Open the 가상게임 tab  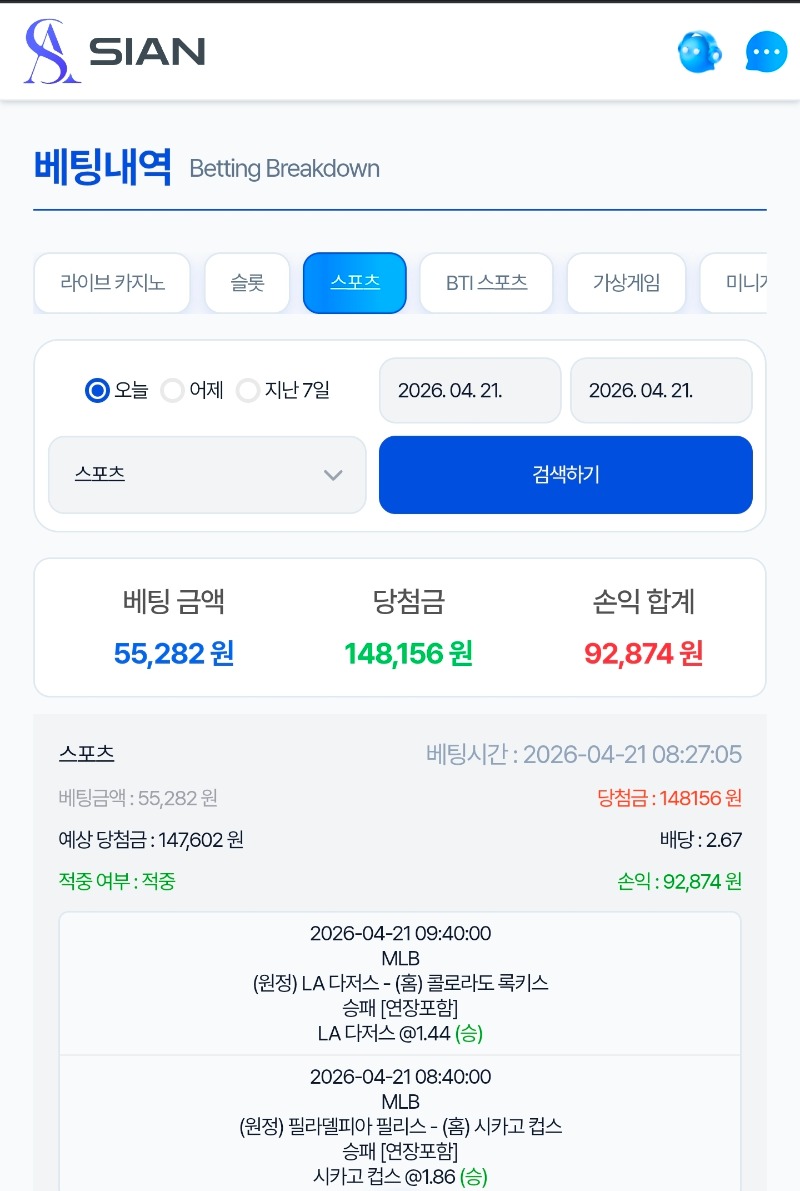(x=626, y=283)
